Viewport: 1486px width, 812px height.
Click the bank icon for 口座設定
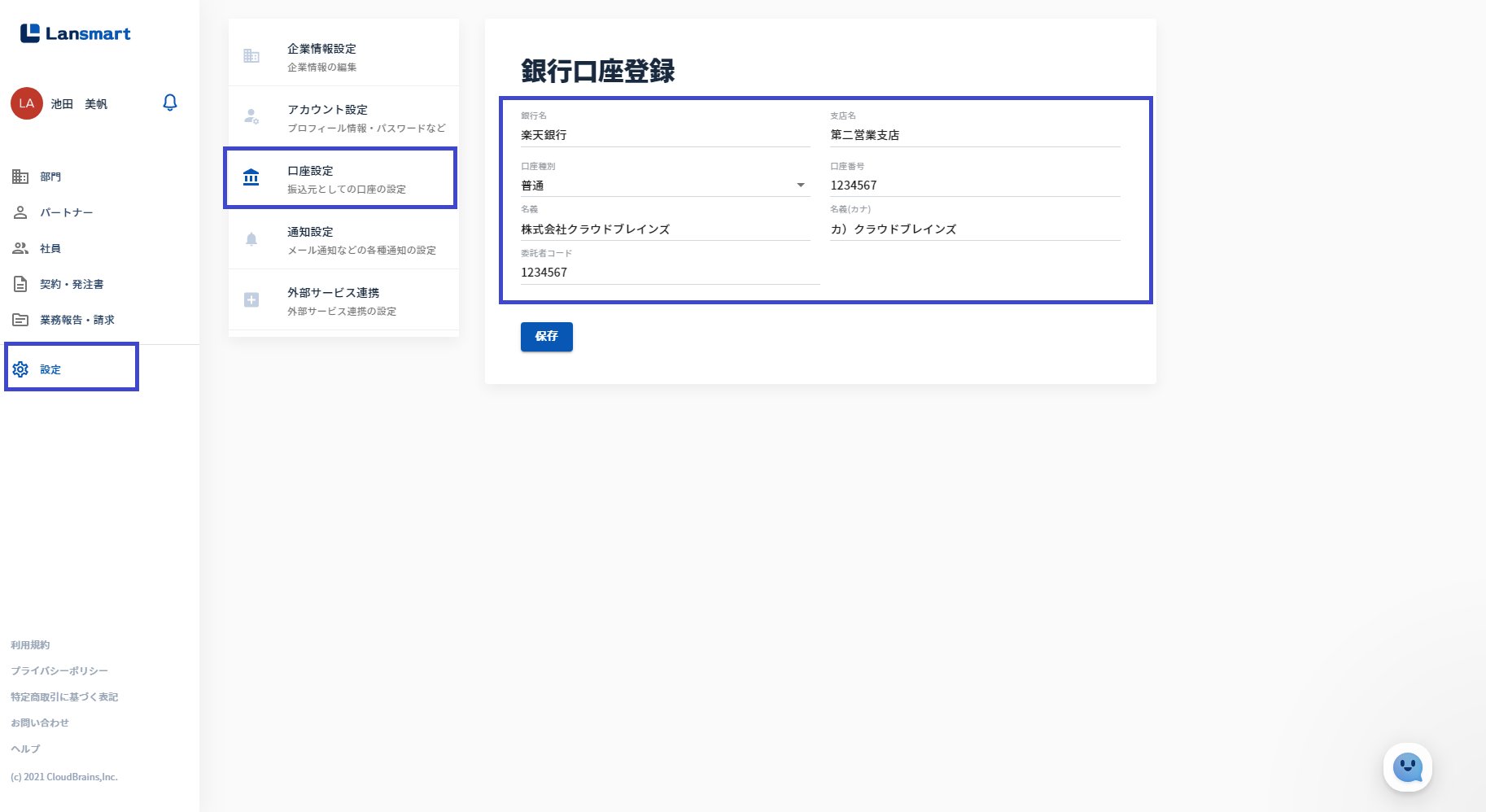[251, 177]
